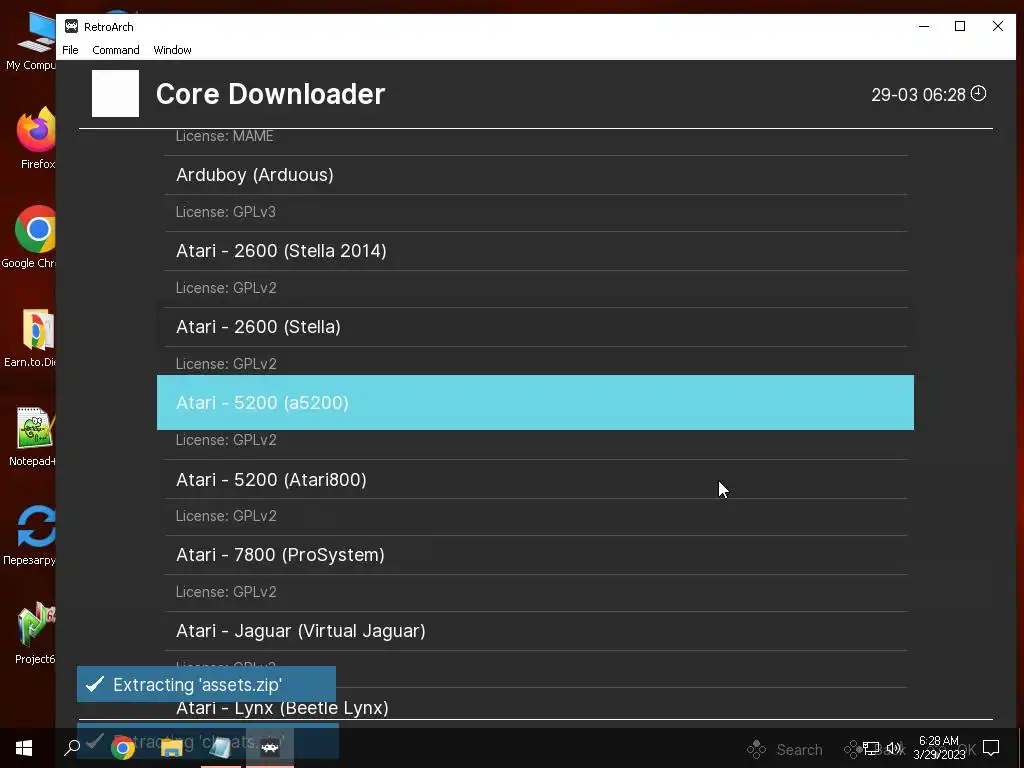Click License: GPLv3 under Arduboy
The image size is (1024, 768).
click(x=226, y=212)
